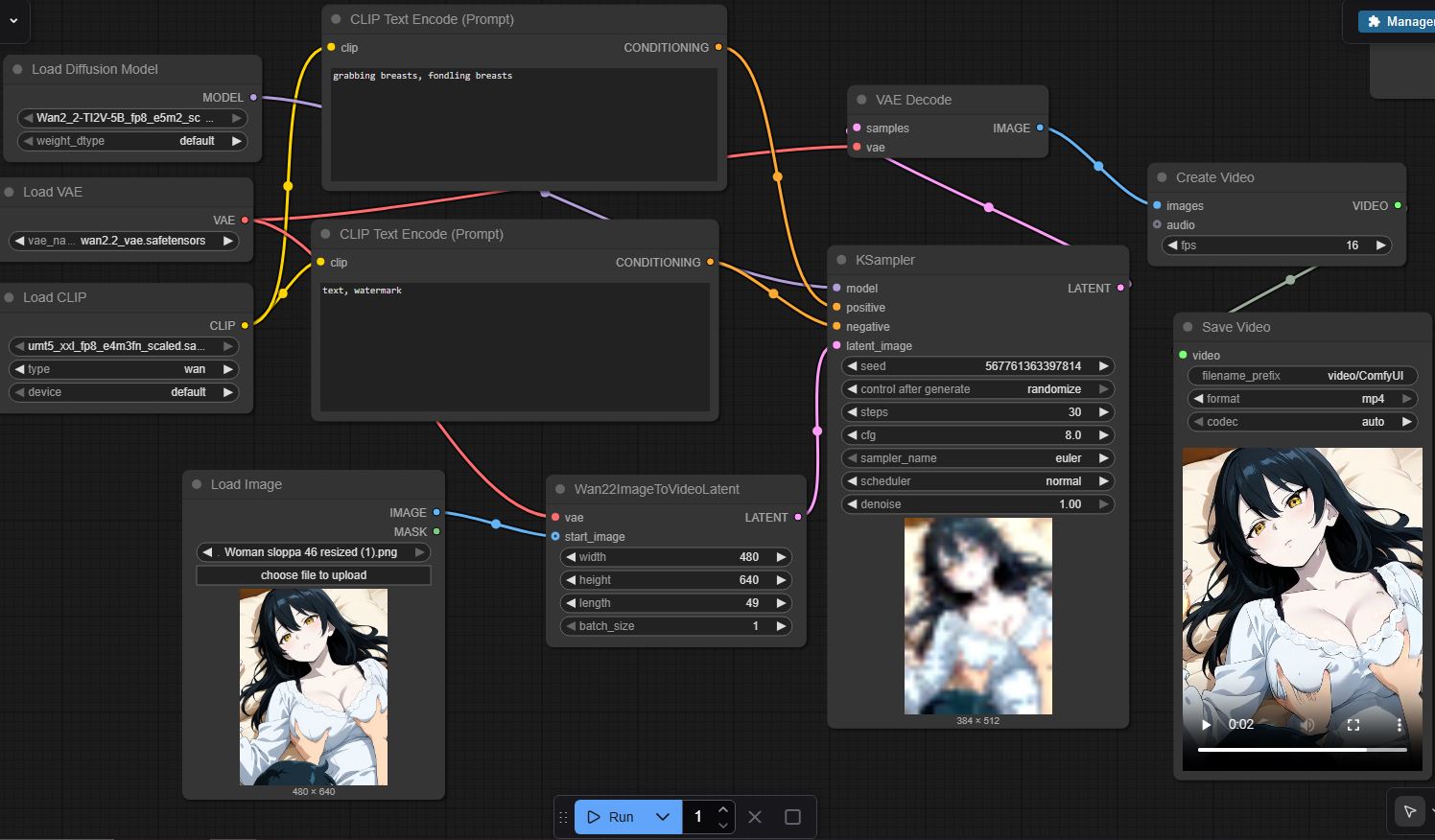Seek on the video progress bar

(1303, 750)
